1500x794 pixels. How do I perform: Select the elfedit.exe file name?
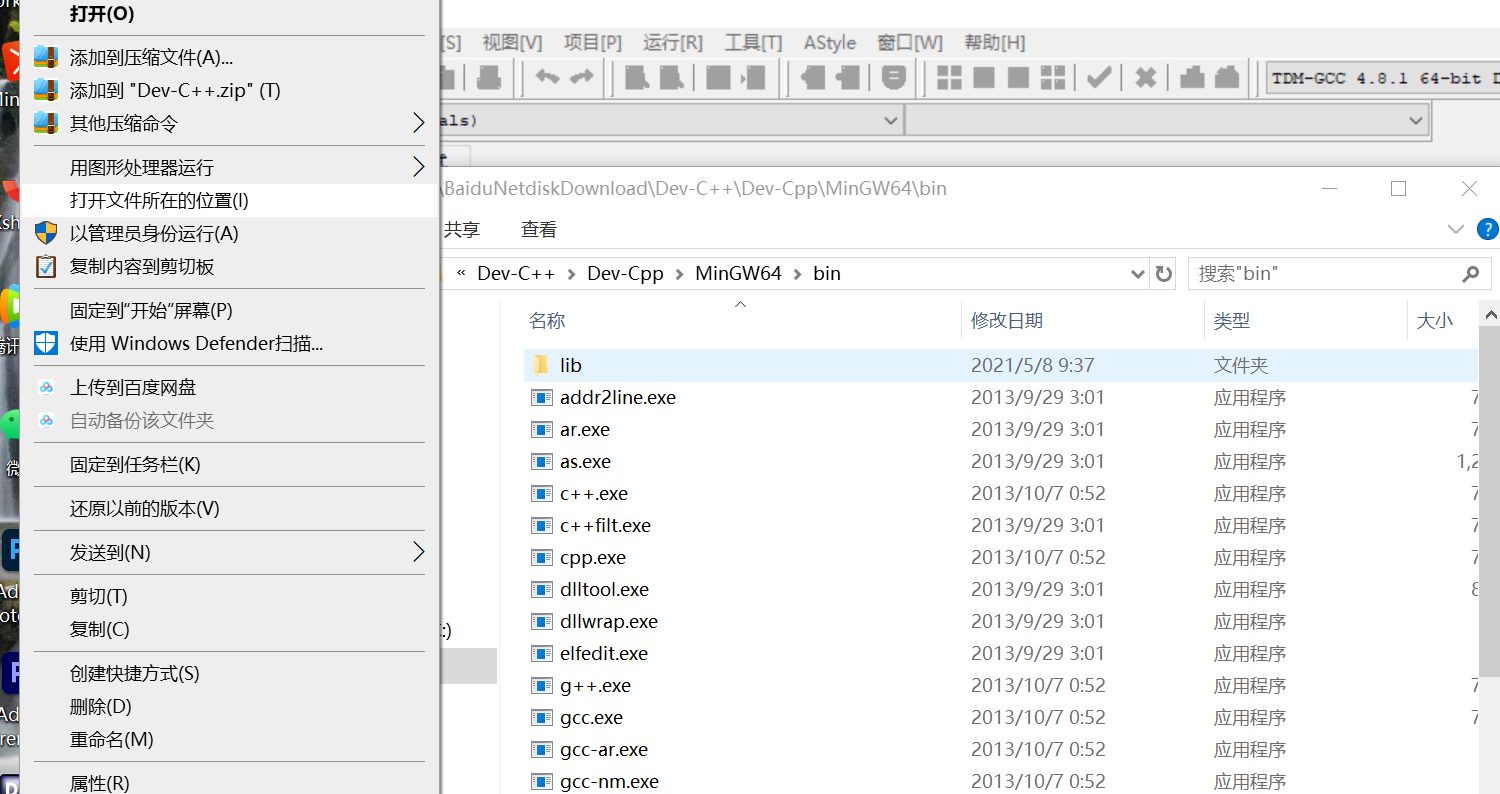pos(603,653)
